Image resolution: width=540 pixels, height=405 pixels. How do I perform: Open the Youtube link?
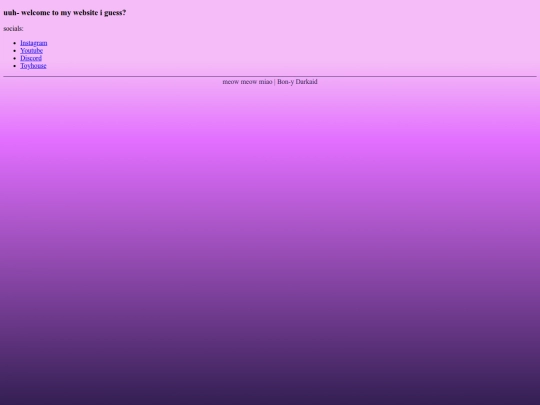(x=31, y=51)
